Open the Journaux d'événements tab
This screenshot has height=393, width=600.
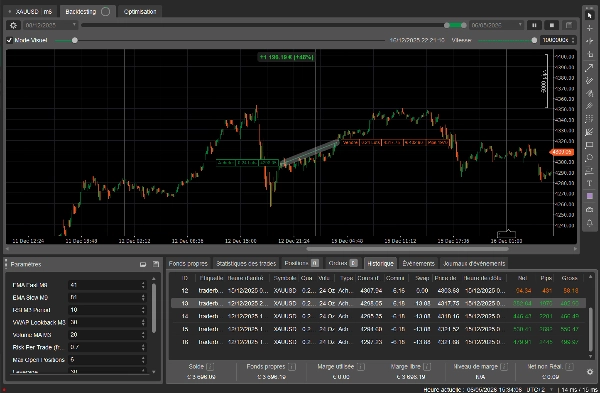(x=474, y=263)
